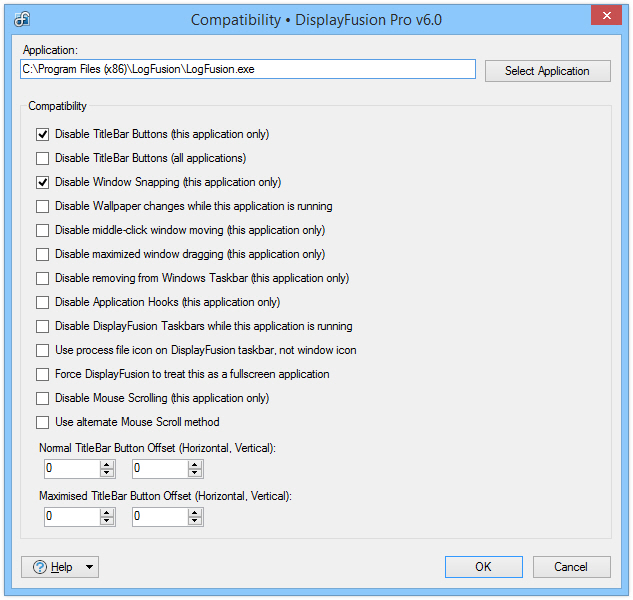The width and height of the screenshot is (633, 600).
Task: Check Disable removing from Windows Taskbar
Action: tap(42, 278)
